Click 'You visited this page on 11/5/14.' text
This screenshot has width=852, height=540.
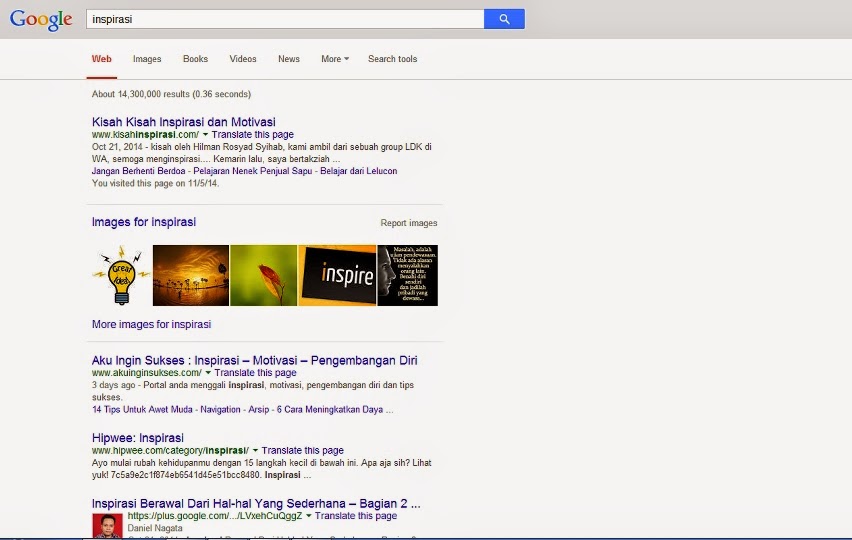[155, 184]
